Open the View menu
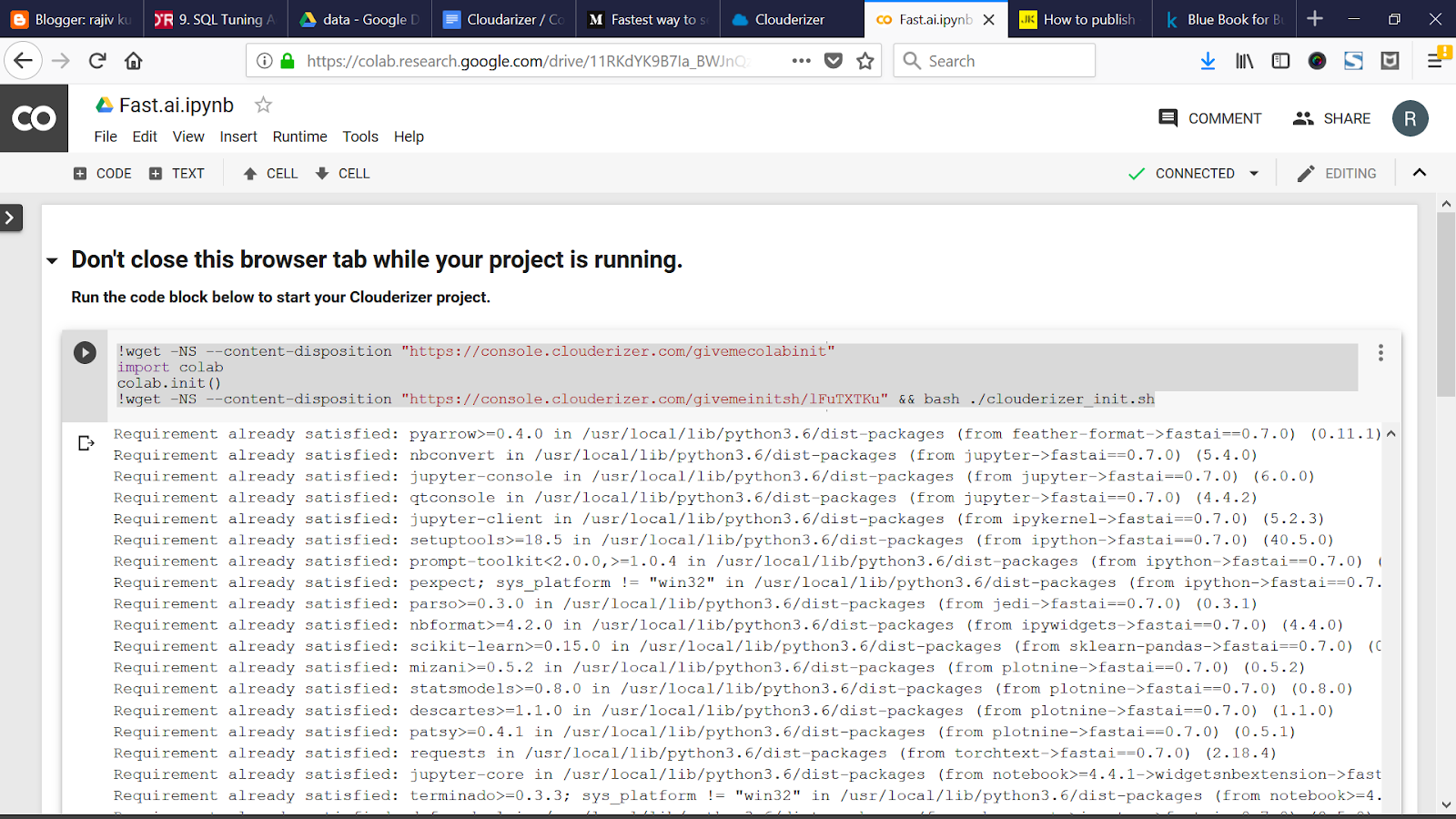Screen dimensions: 1456x819 [x=188, y=136]
